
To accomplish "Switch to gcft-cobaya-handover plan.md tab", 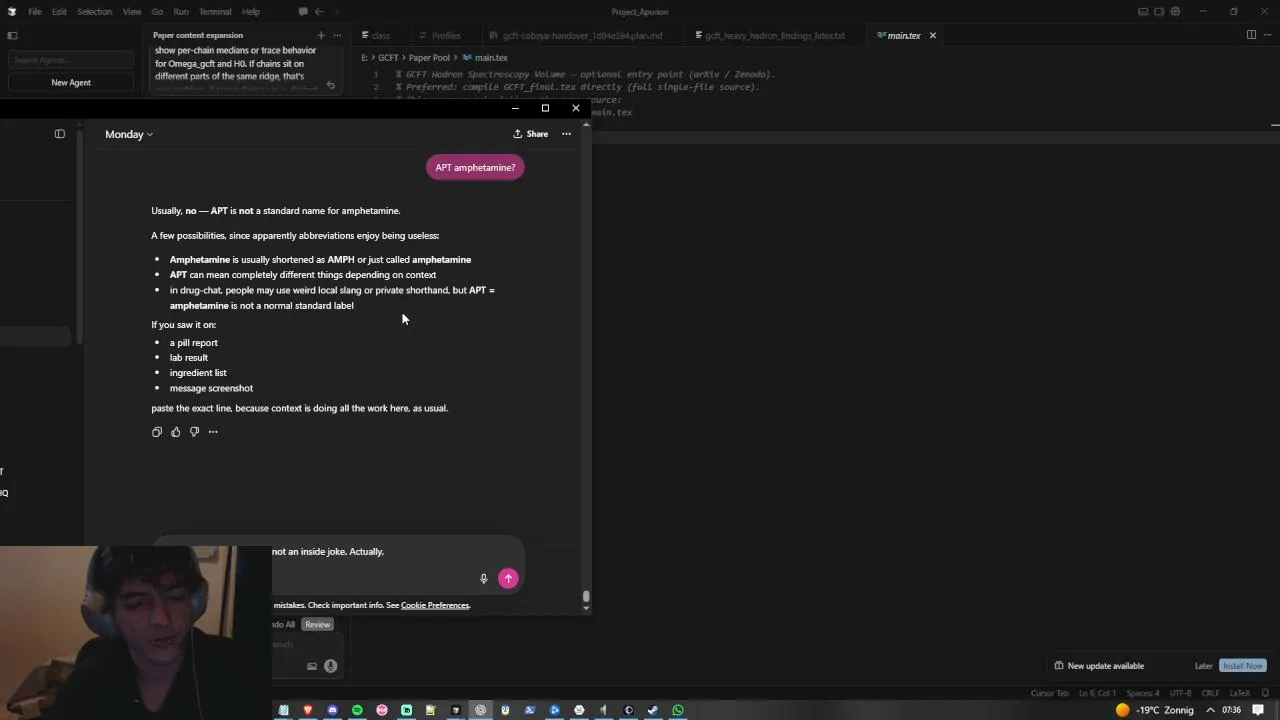I will pos(582,35).
